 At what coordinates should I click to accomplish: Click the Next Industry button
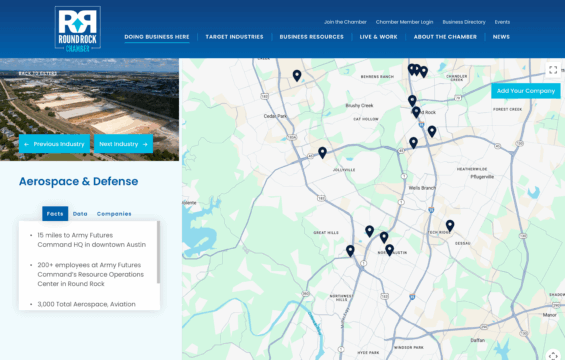pos(124,144)
